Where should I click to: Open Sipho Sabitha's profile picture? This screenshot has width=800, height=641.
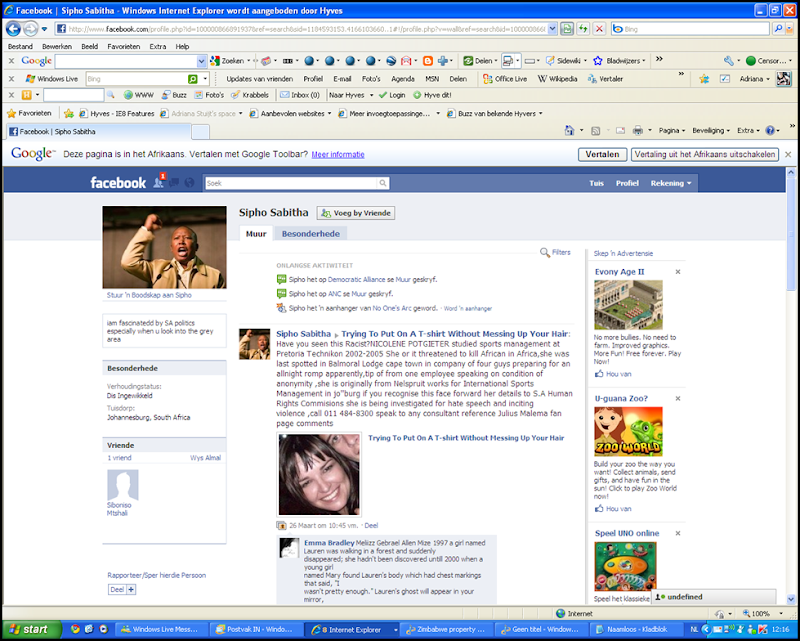click(x=164, y=248)
